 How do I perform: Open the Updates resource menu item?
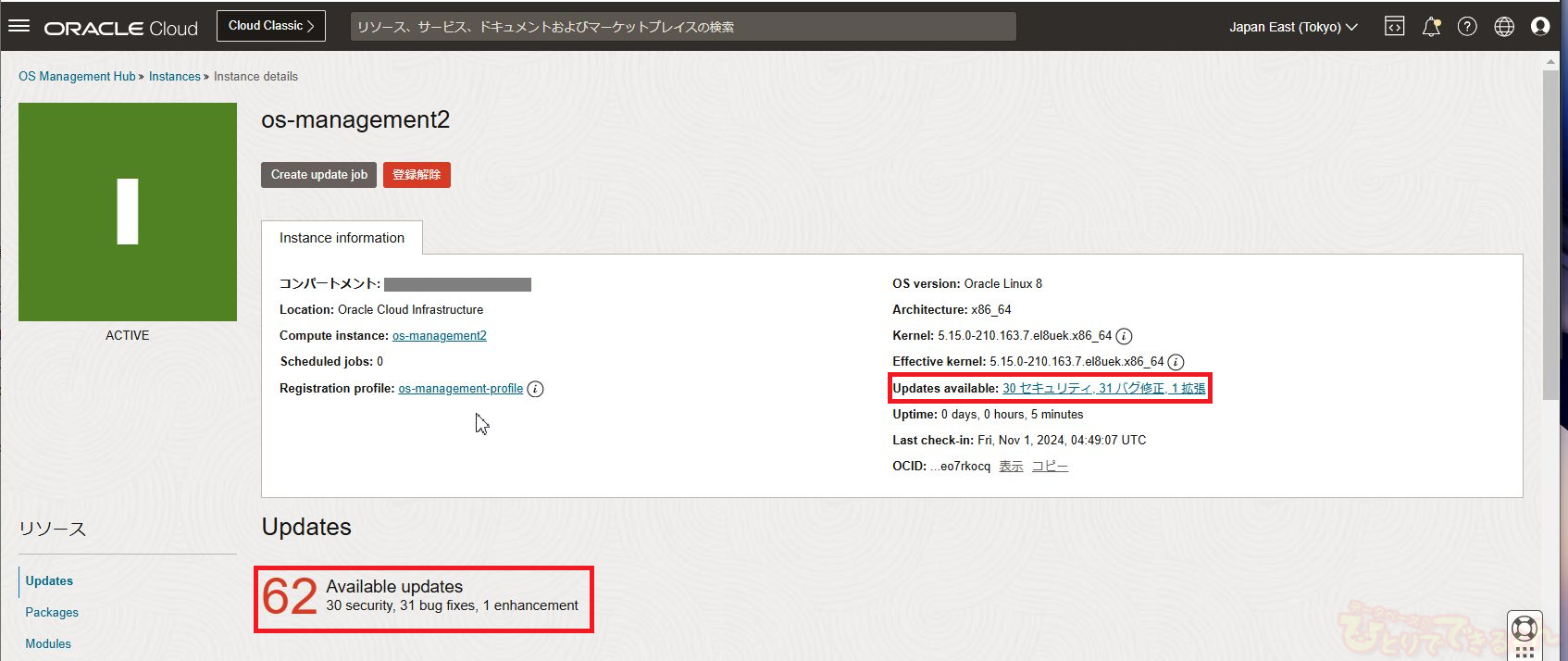pos(49,580)
